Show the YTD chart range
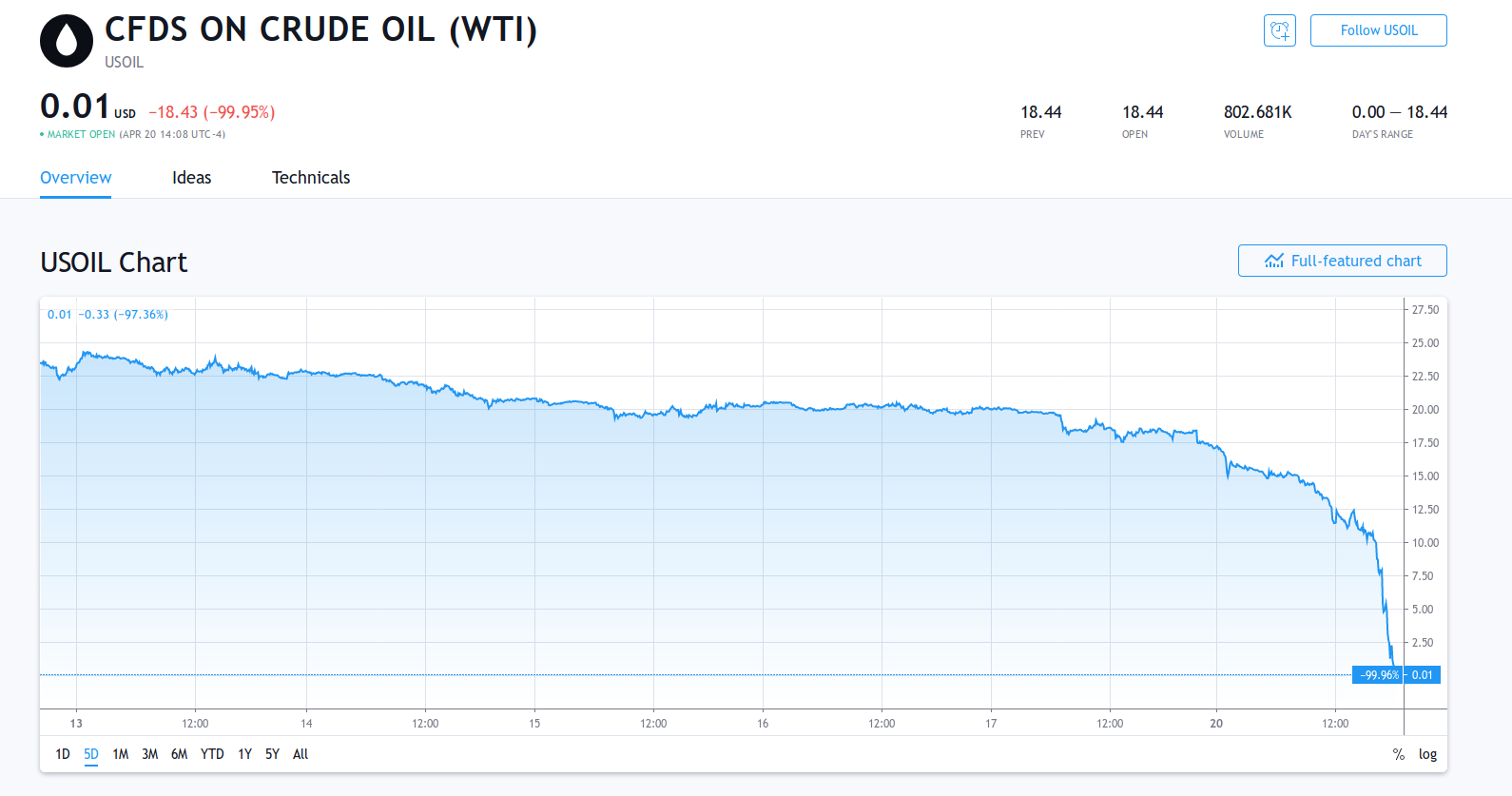Viewport: 1512px width, 796px height. [212, 754]
